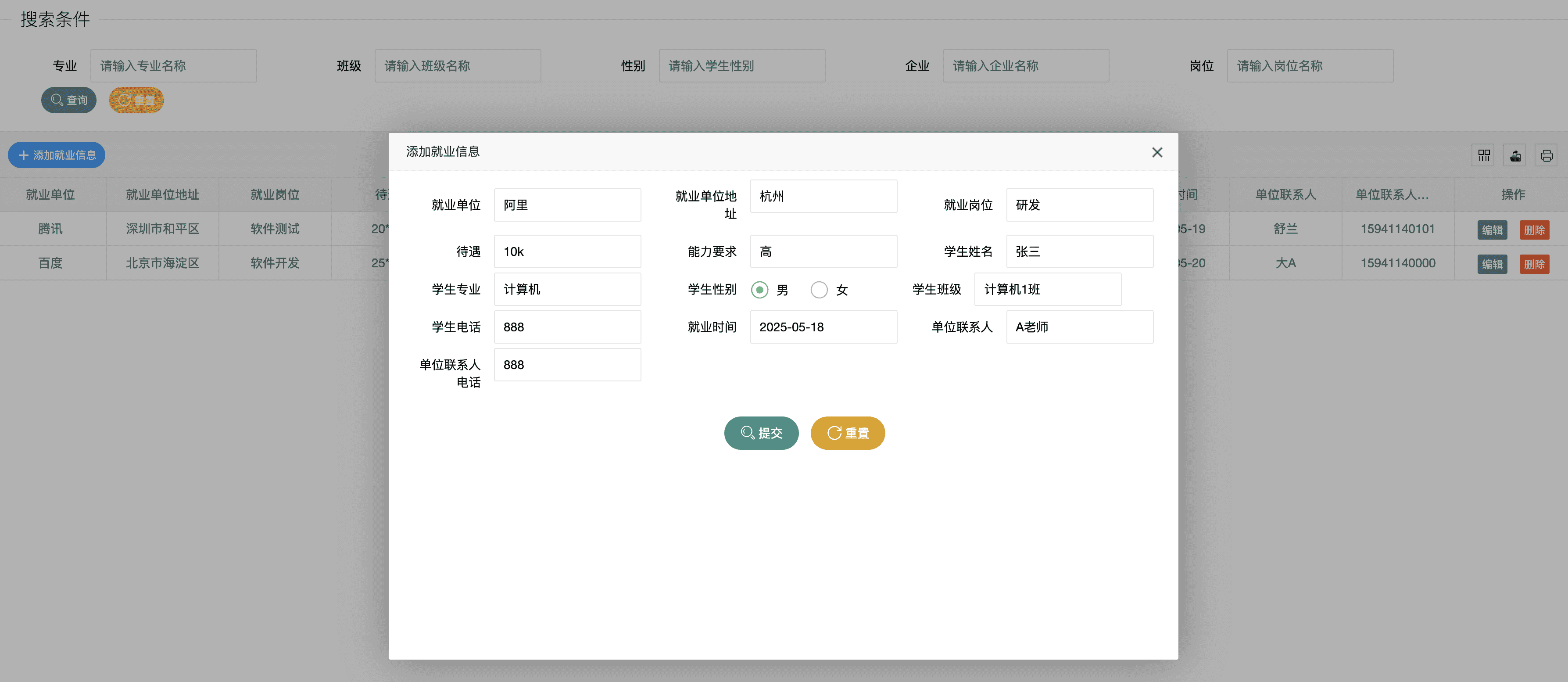Click the 查询 search button
The height and width of the screenshot is (682, 1568).
coord(69,100)
